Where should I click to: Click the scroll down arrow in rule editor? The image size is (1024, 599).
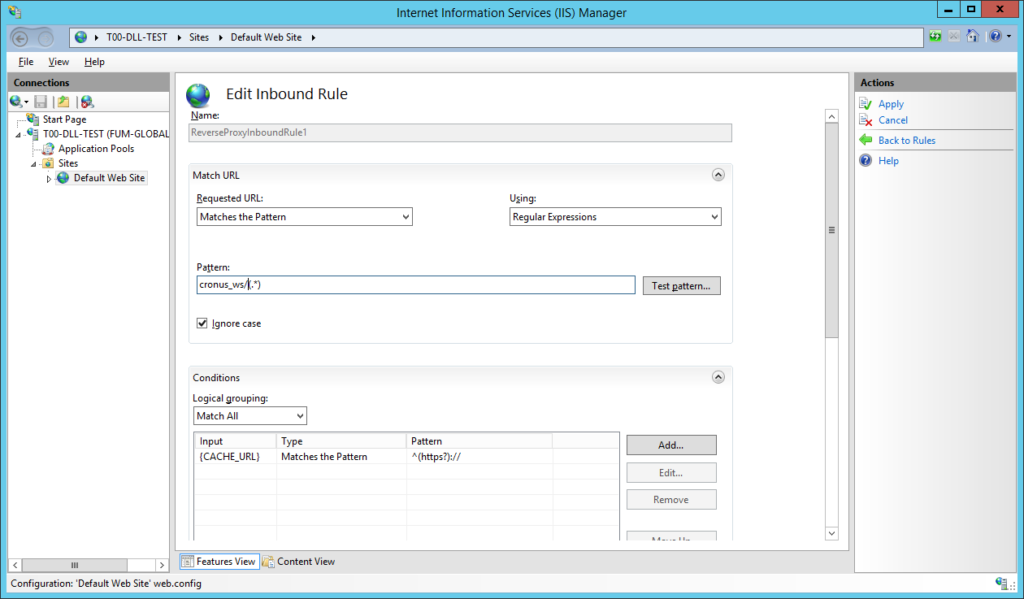(831, 533)
